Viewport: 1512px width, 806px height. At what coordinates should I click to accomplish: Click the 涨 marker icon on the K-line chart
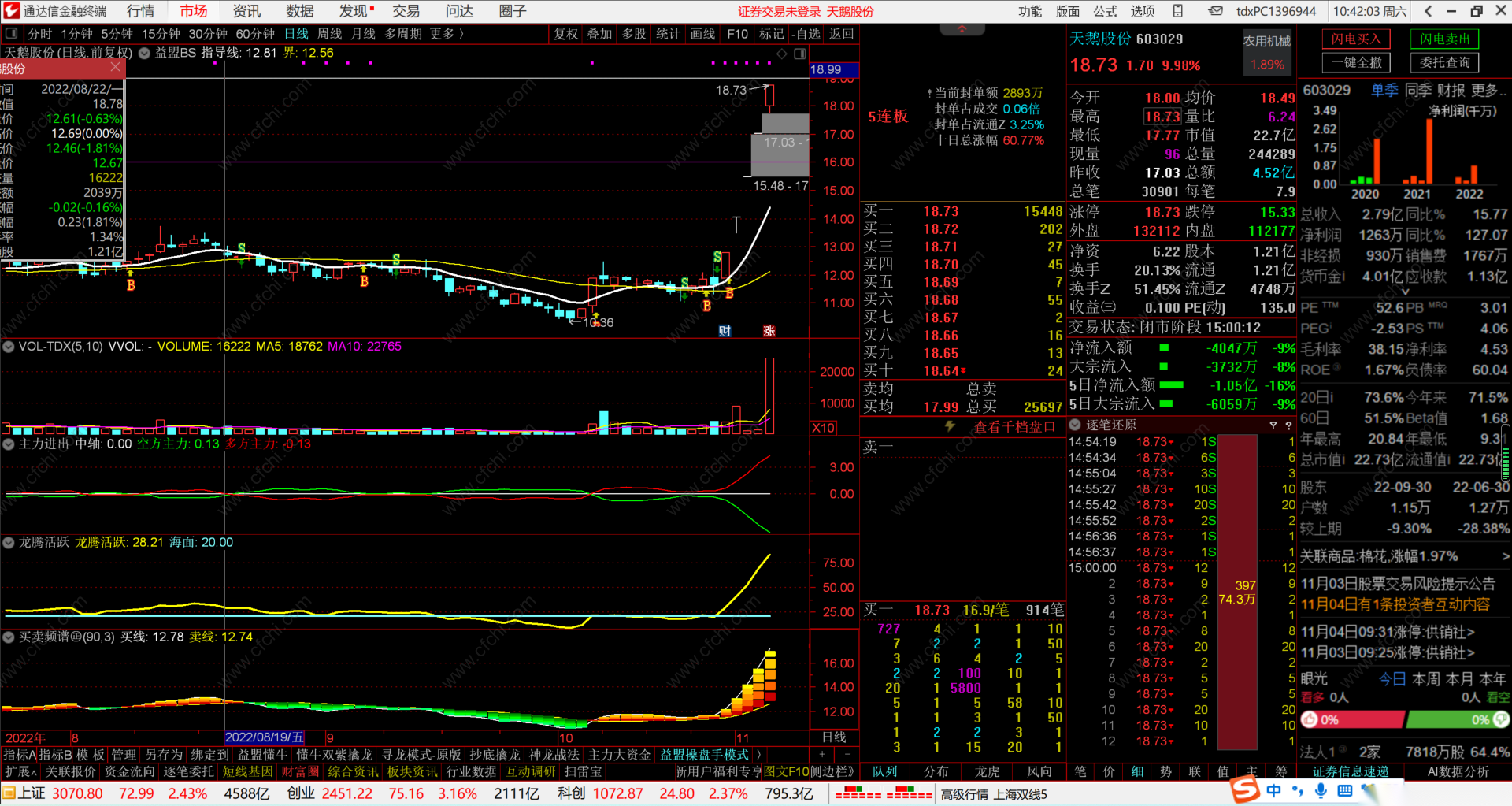[769, 331]
